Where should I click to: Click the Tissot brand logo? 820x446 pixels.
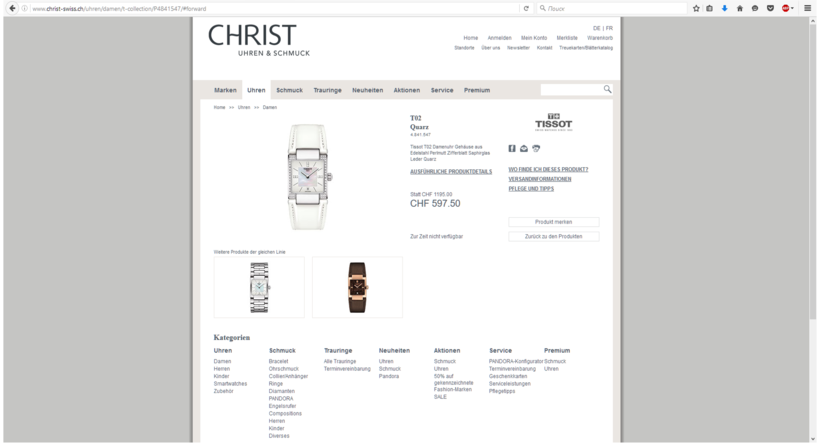coord(553,122)
